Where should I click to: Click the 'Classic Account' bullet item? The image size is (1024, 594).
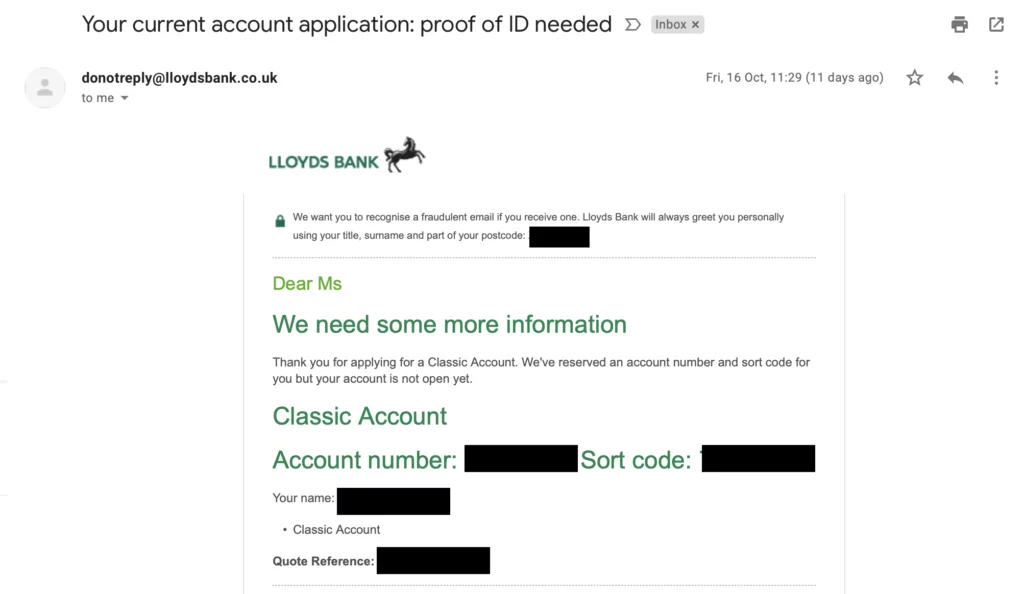(x=336, y=529)
